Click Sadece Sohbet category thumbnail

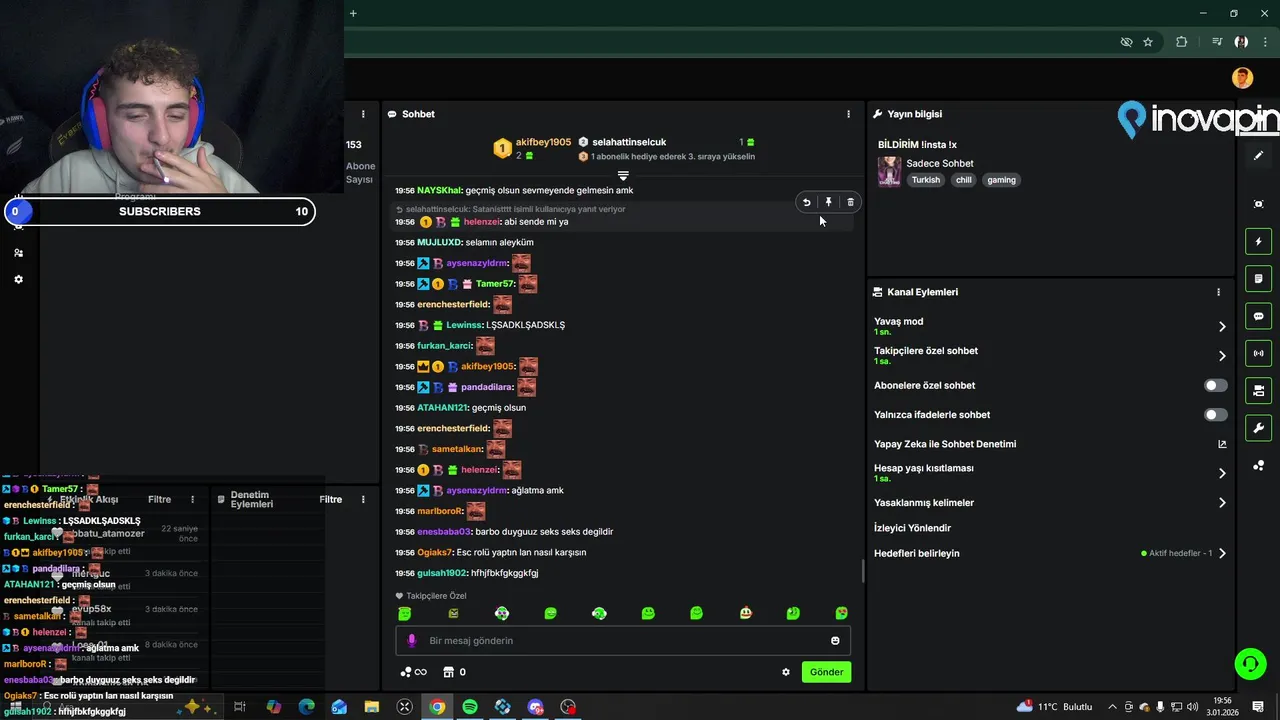point(889,171)
